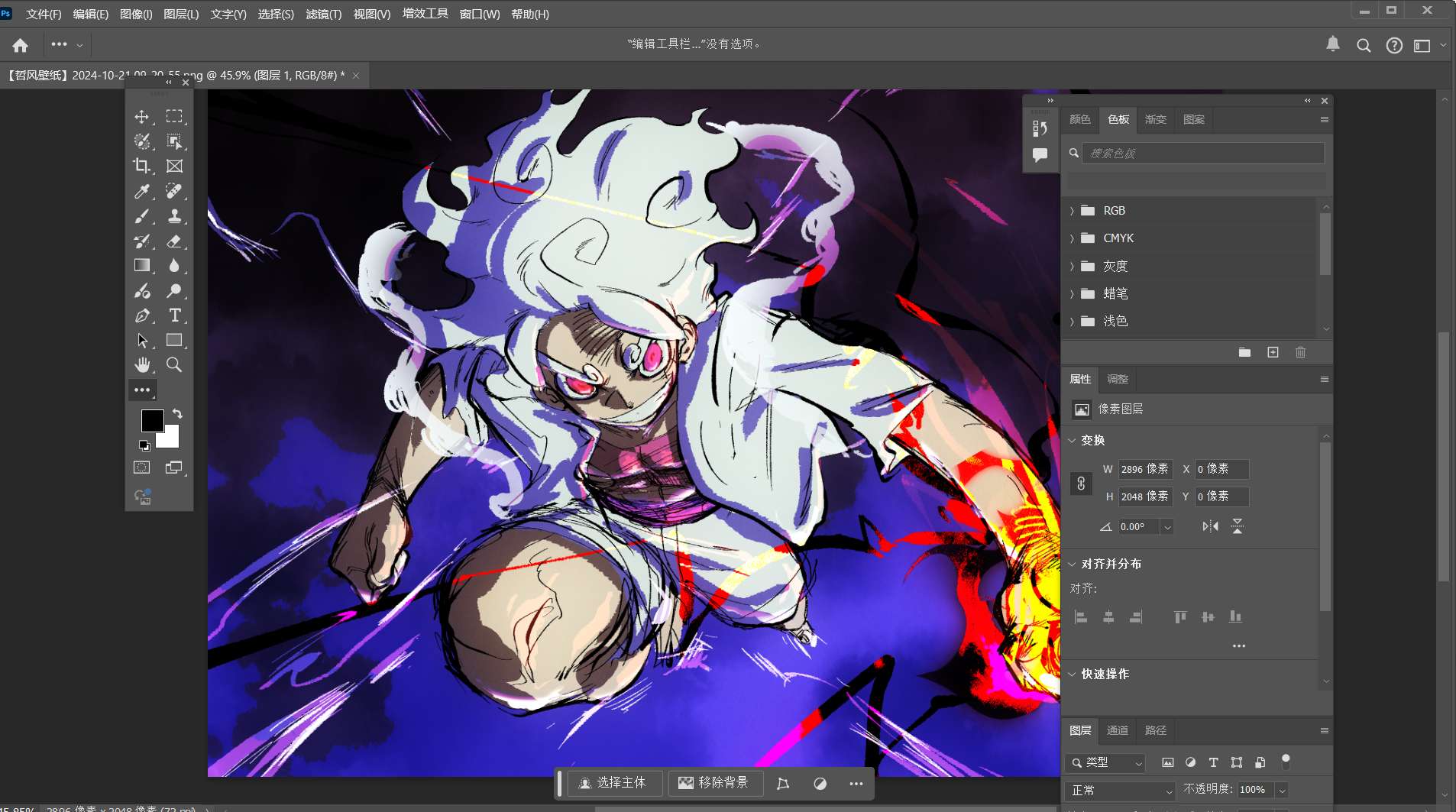Click the 移除背景 button

click(714, 783)
